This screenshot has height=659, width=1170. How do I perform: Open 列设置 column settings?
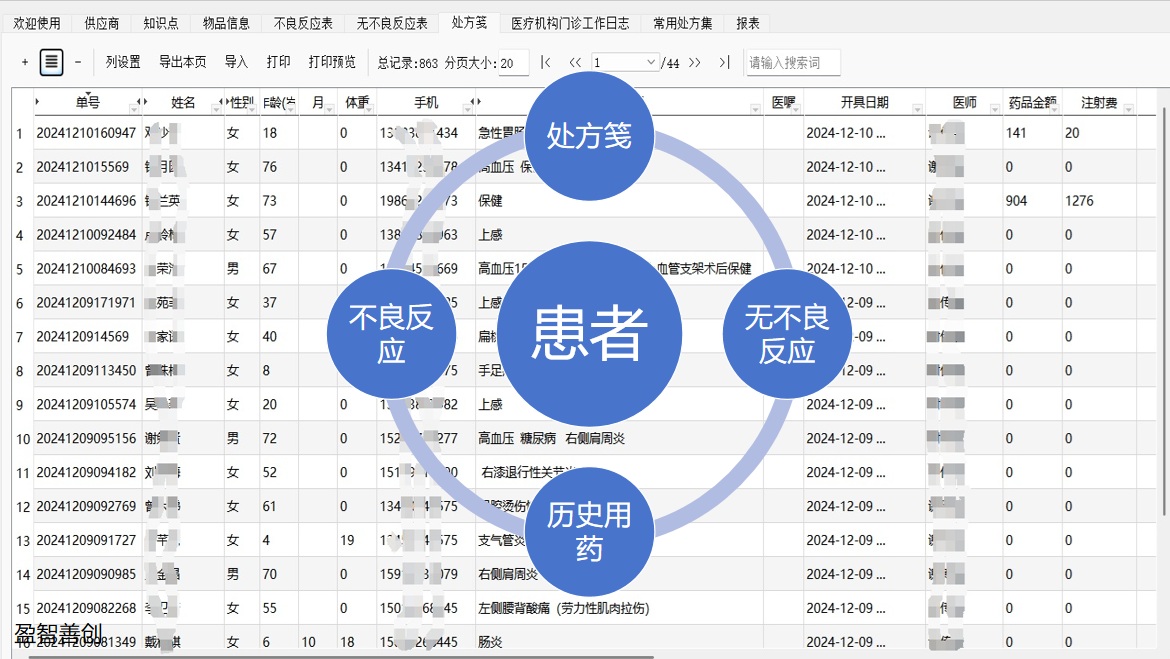tap(123, 62)
